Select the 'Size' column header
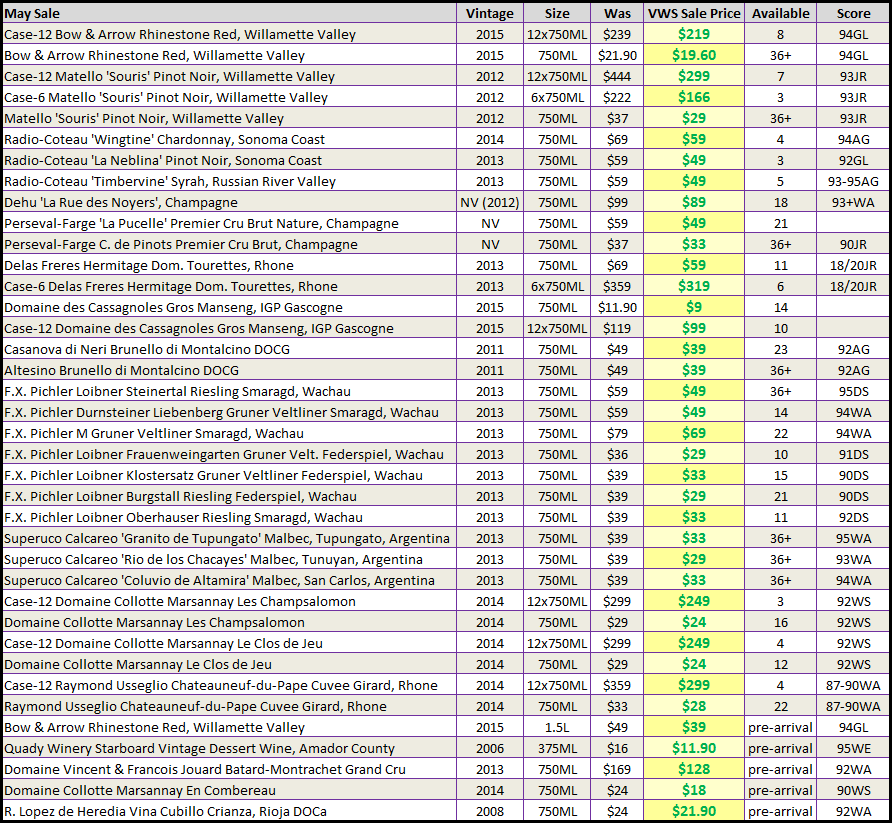This screenshot has width=892, height=823. click(x=558, y=13)
